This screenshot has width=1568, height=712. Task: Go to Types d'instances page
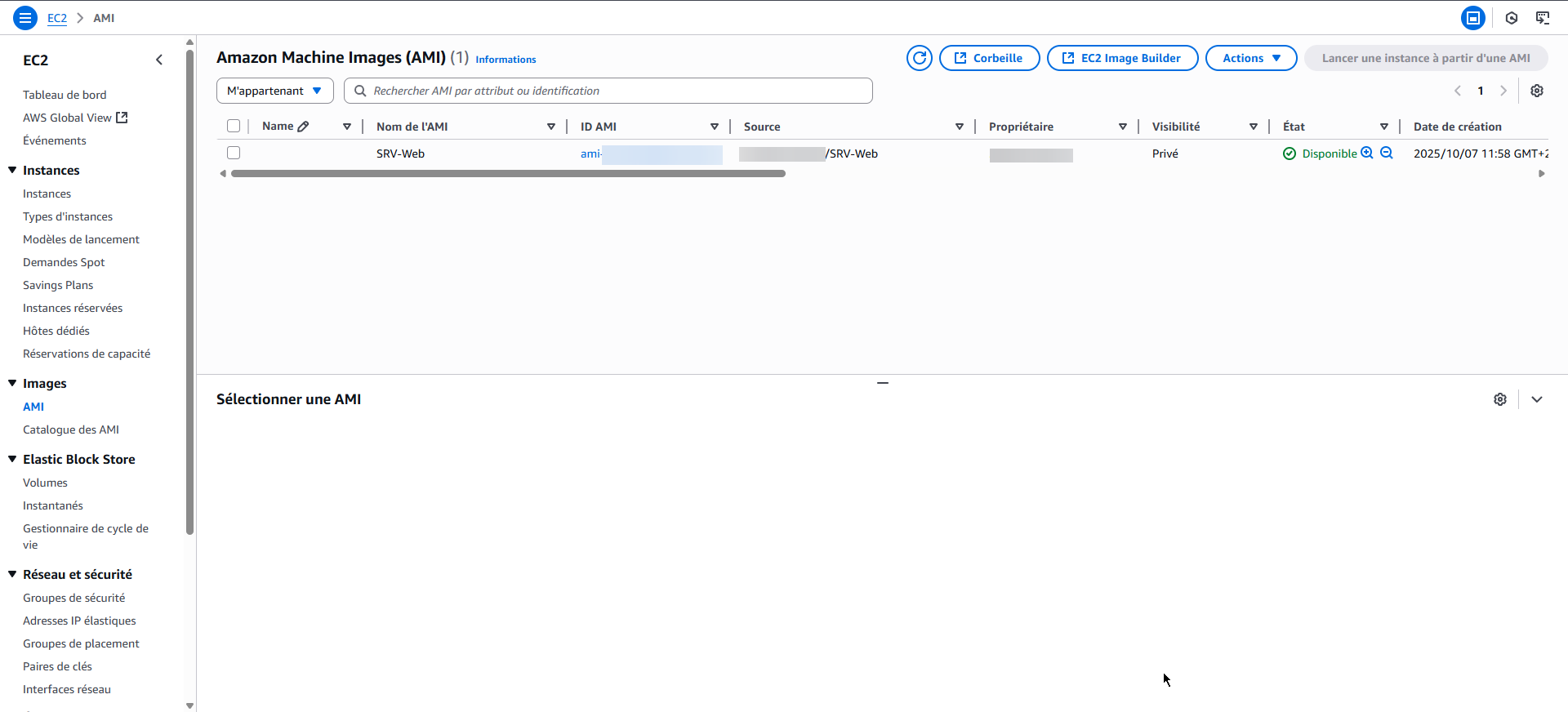point(68,216)
